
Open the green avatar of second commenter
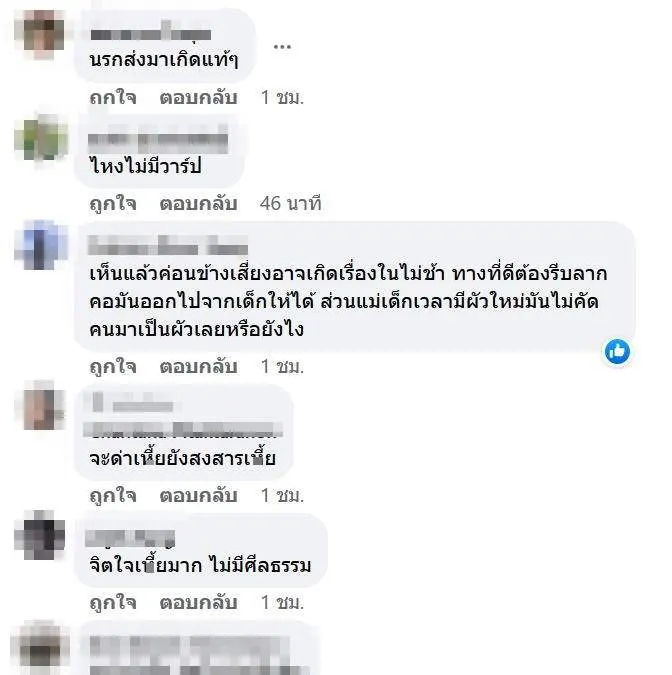point(41,139)
